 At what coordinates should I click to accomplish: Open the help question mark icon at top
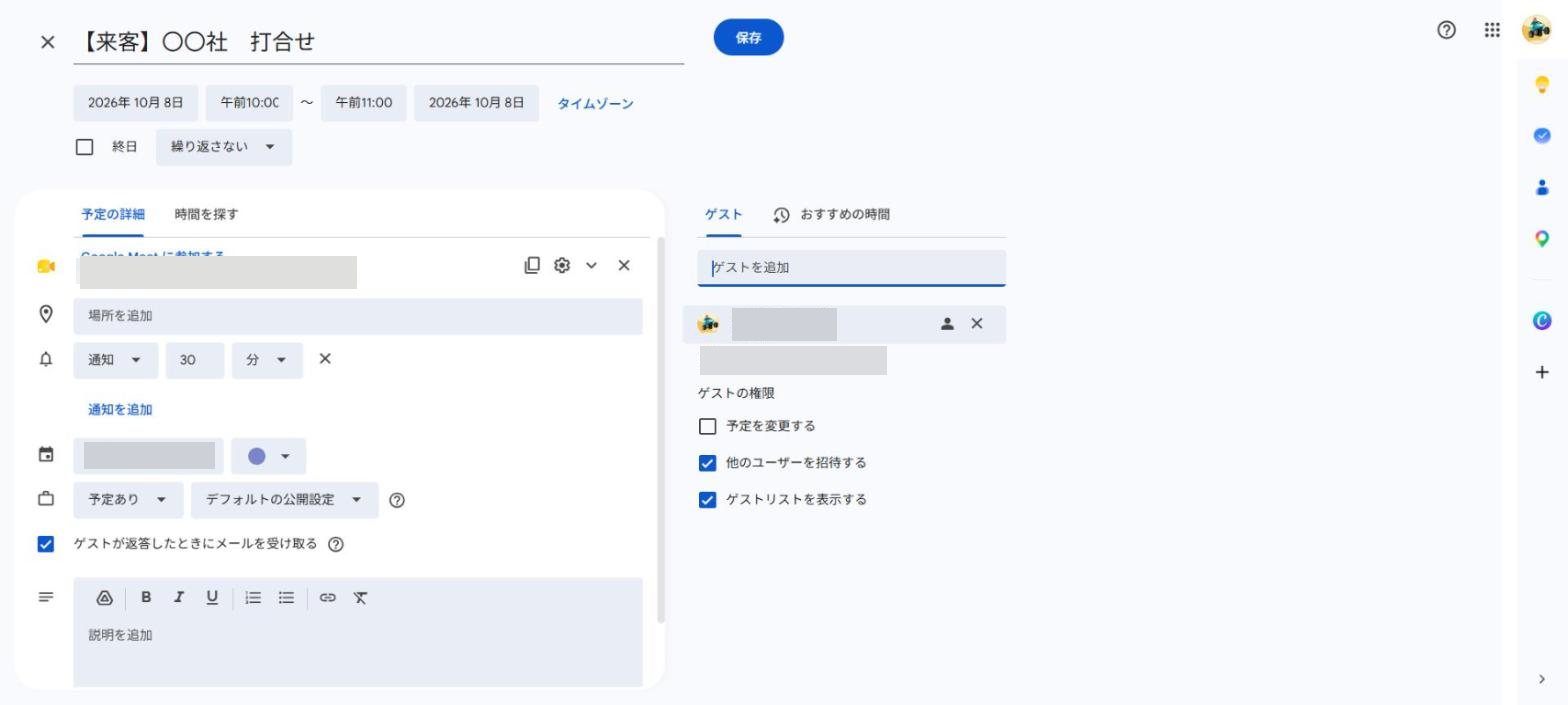pos(1446,30)
